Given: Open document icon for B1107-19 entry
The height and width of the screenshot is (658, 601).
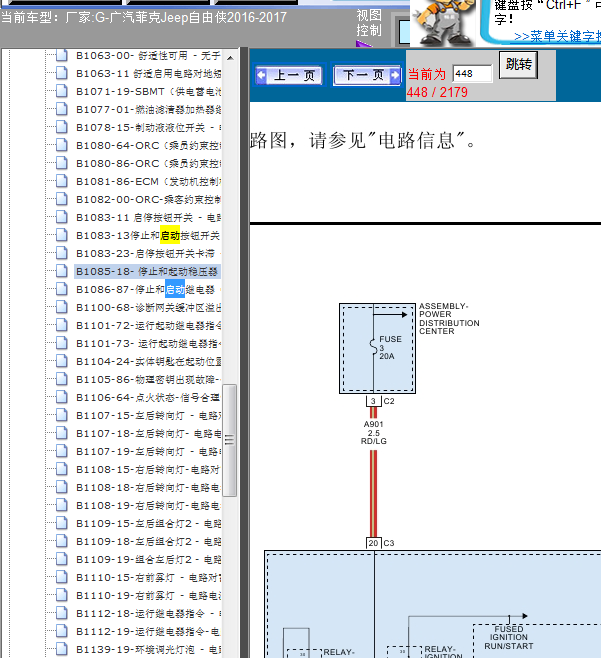Looking at the screenshot, I should click(x=62, y=452).
